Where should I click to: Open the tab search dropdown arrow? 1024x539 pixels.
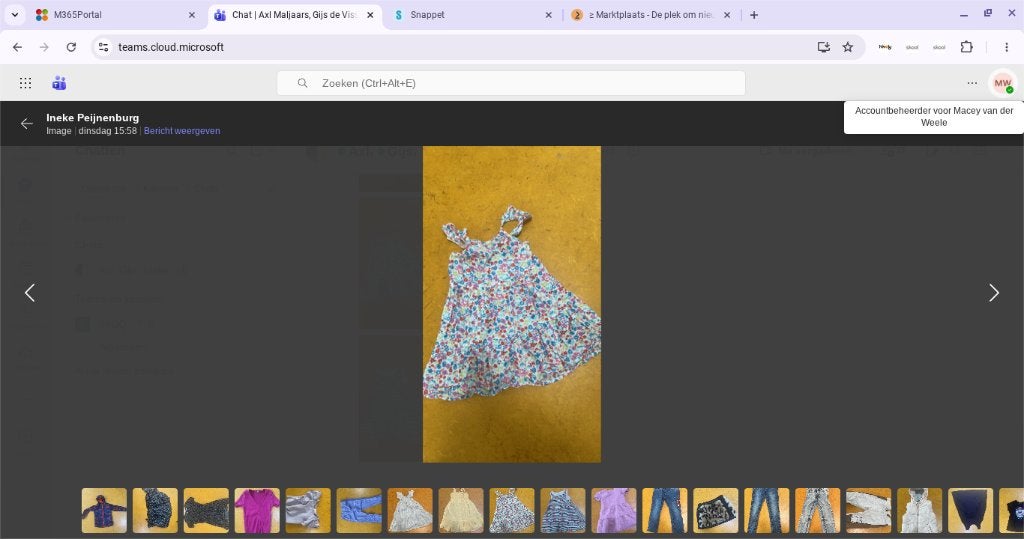pyautogui.click(x=14, y=14)
